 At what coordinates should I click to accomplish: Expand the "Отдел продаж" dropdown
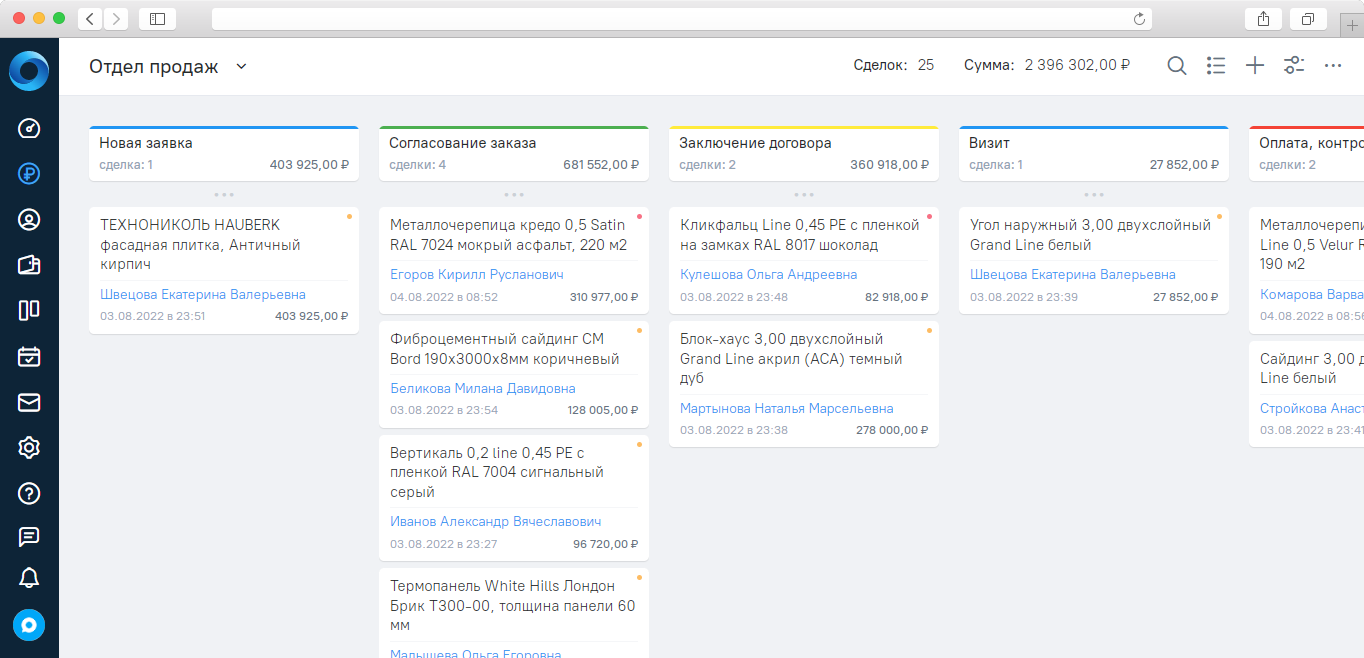(240, 64)
